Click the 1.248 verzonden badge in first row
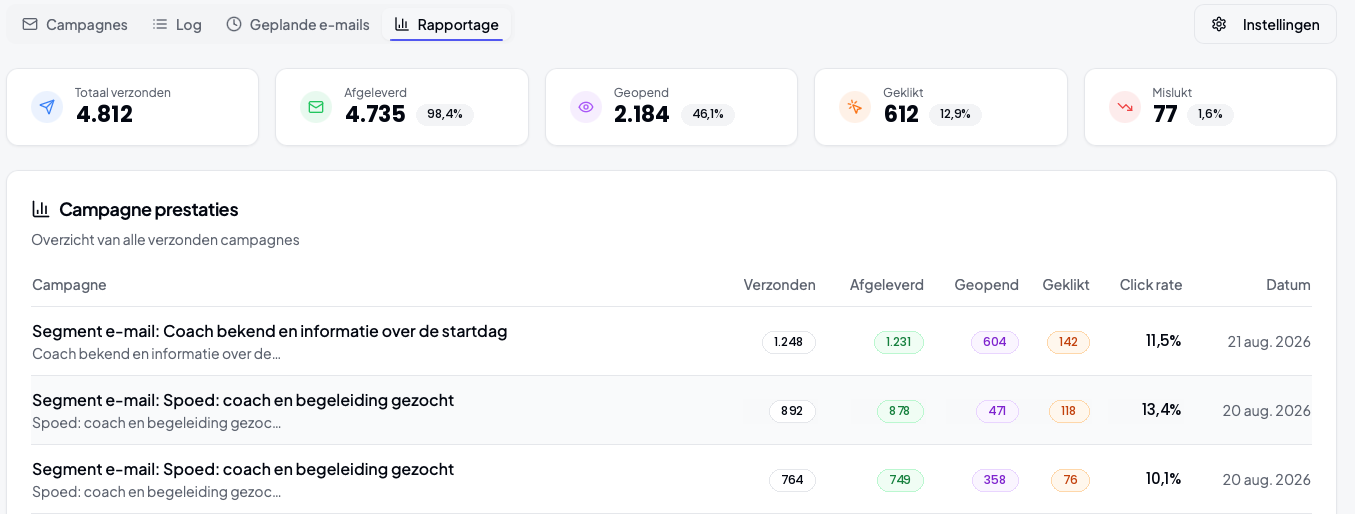The height and width of the screenshot is (514, 1355). click(x=789, y=342)
